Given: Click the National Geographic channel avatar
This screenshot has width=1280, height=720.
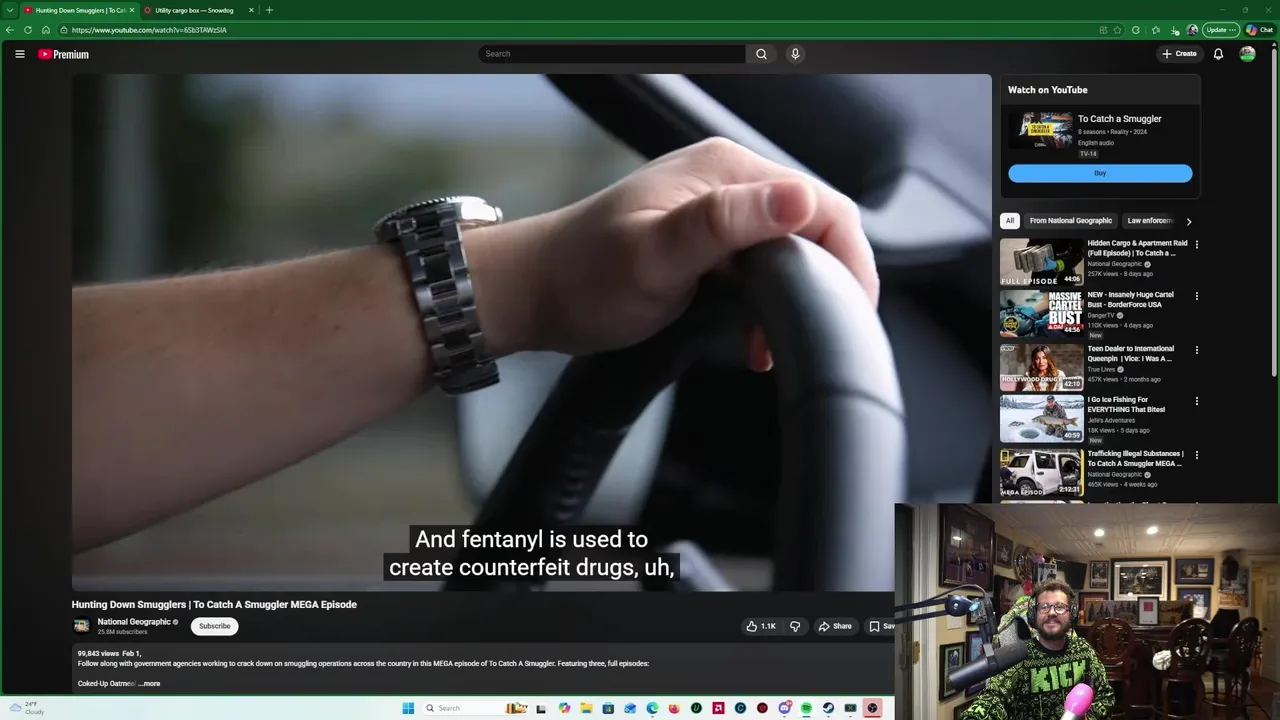Looking at the screenshot, I should 82,626.
